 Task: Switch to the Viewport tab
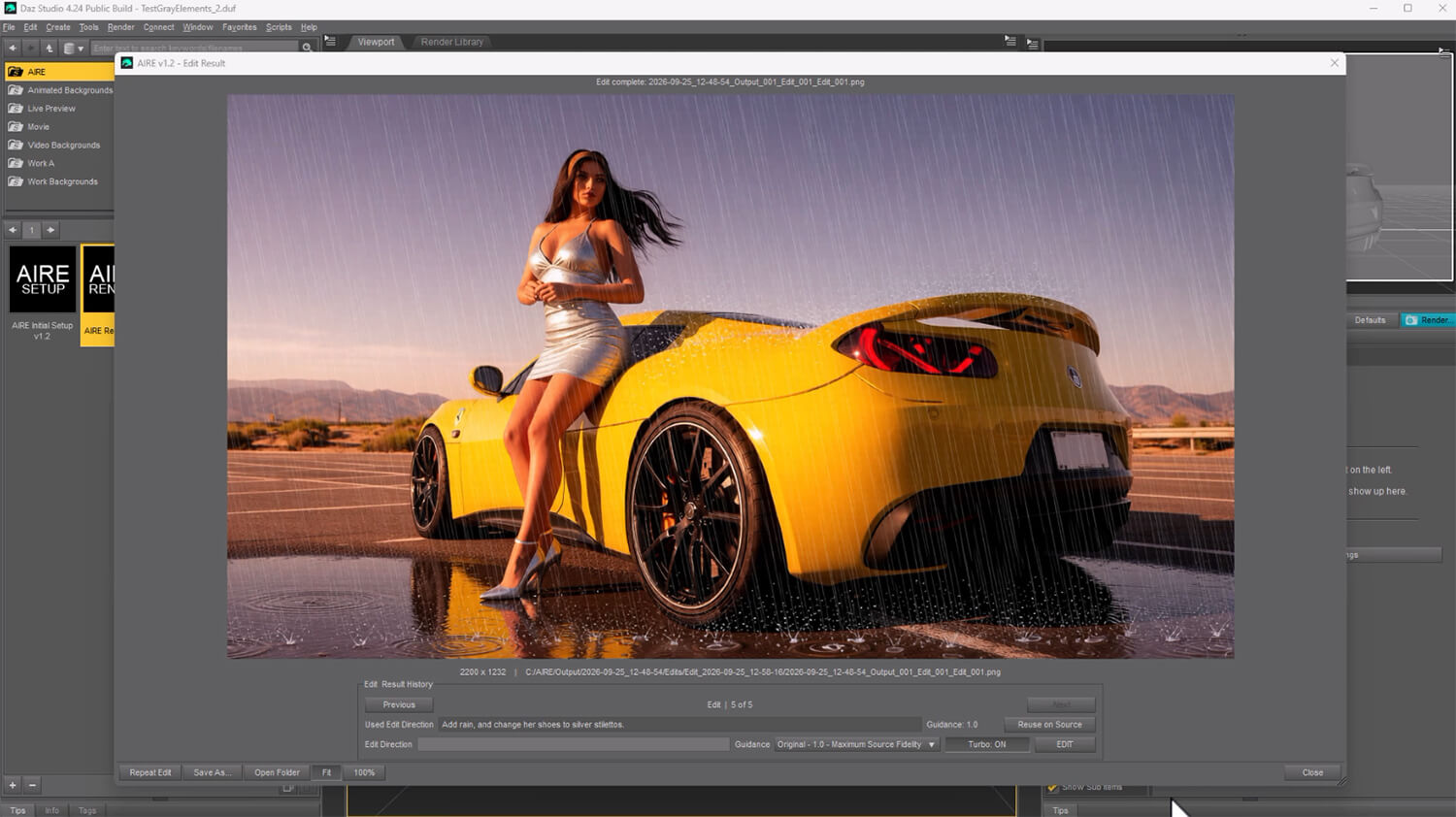point(376,42)
